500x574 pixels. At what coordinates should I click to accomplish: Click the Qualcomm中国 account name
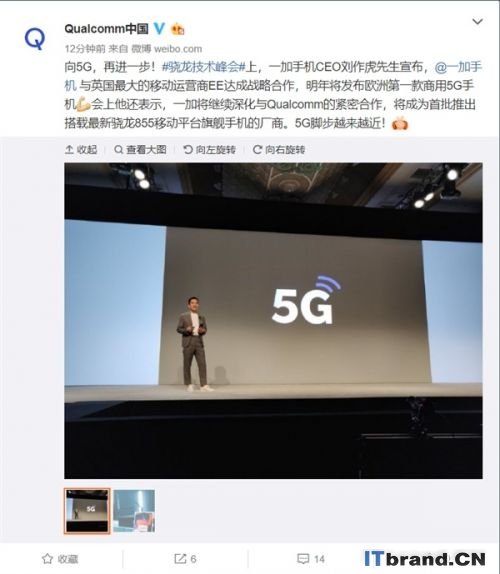pos(107,29)
